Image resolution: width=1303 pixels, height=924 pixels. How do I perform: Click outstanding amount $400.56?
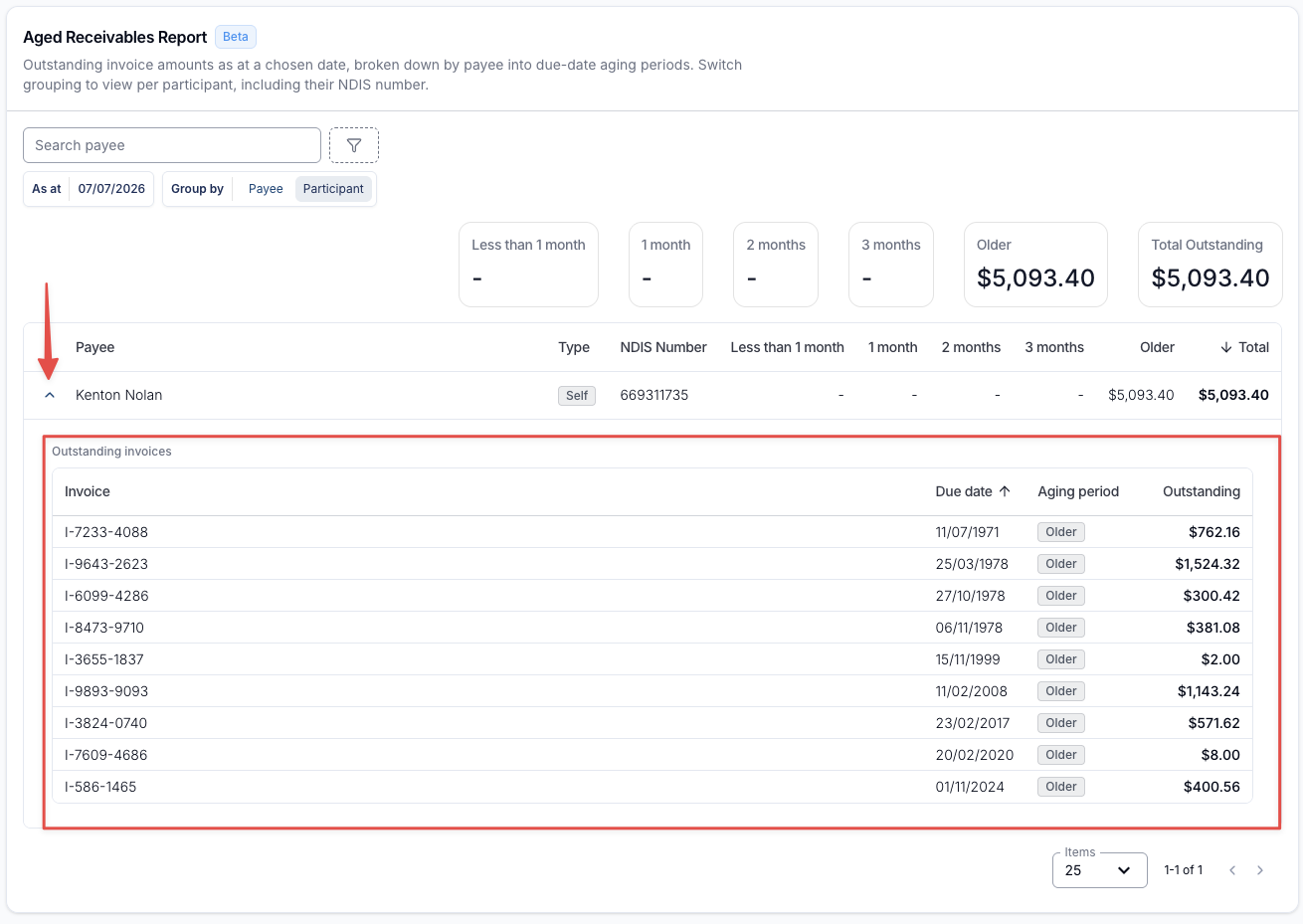point(1211,787)
